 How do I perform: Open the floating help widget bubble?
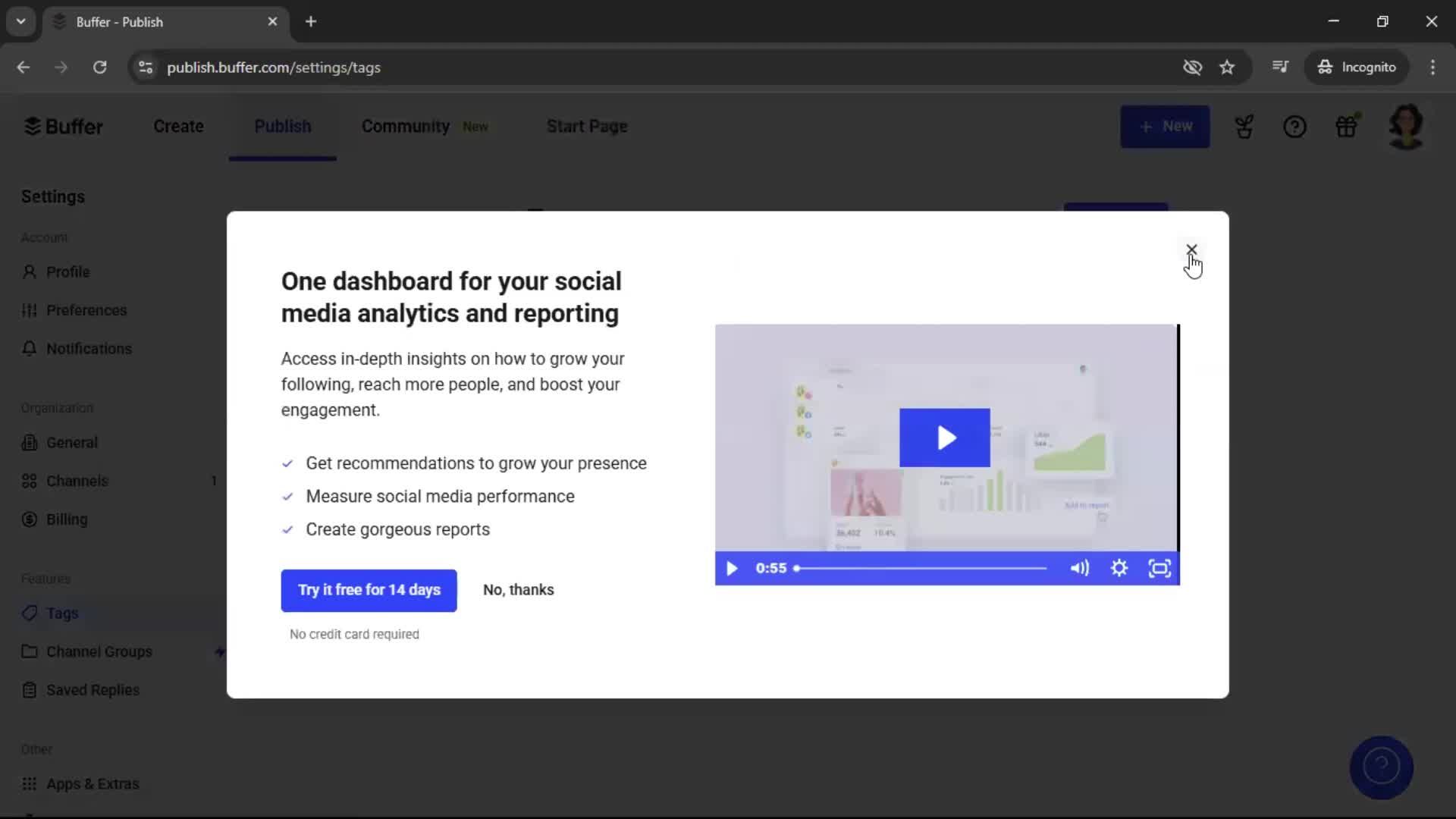tap(1380, 767)
